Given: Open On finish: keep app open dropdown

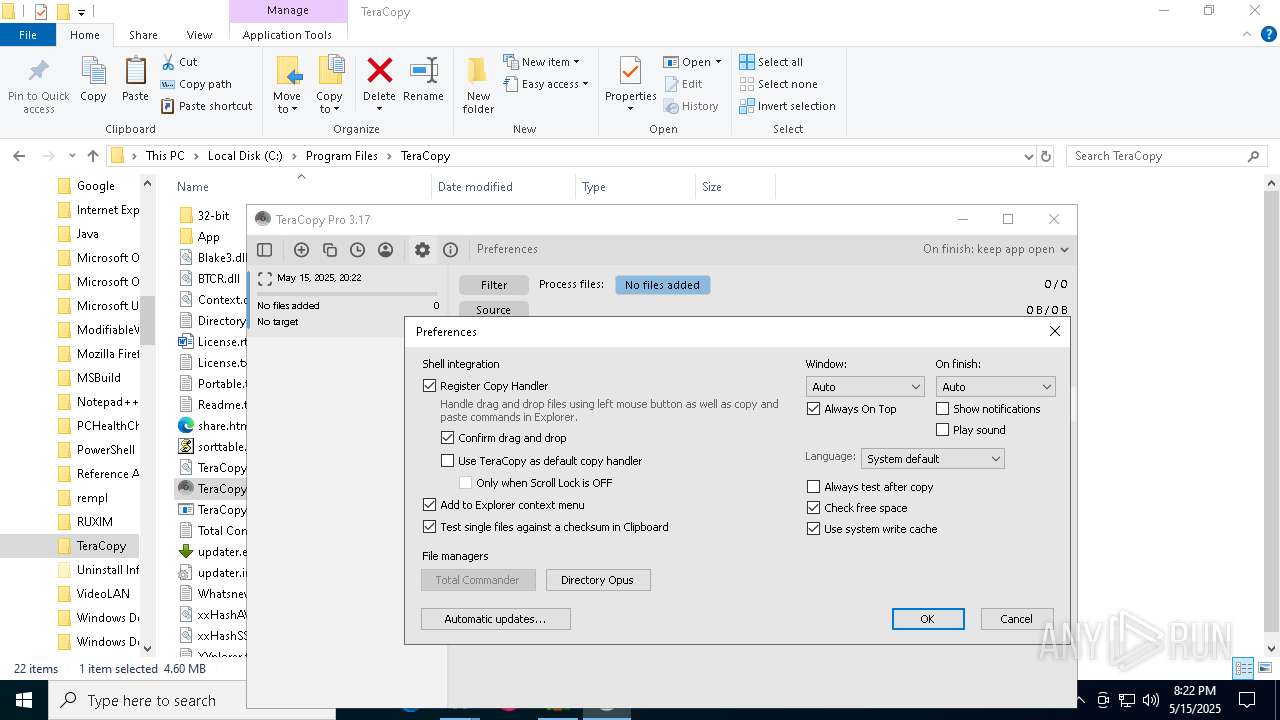Looking at the screenshot, I should pos(996,249).
